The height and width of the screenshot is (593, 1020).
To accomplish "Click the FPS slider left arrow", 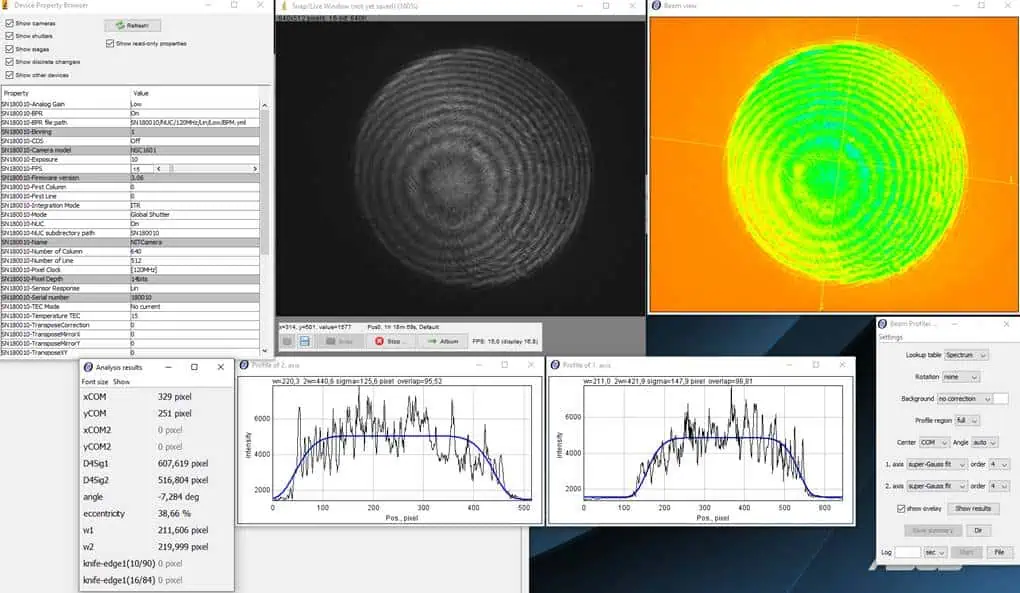I will (x=159, y=168).
